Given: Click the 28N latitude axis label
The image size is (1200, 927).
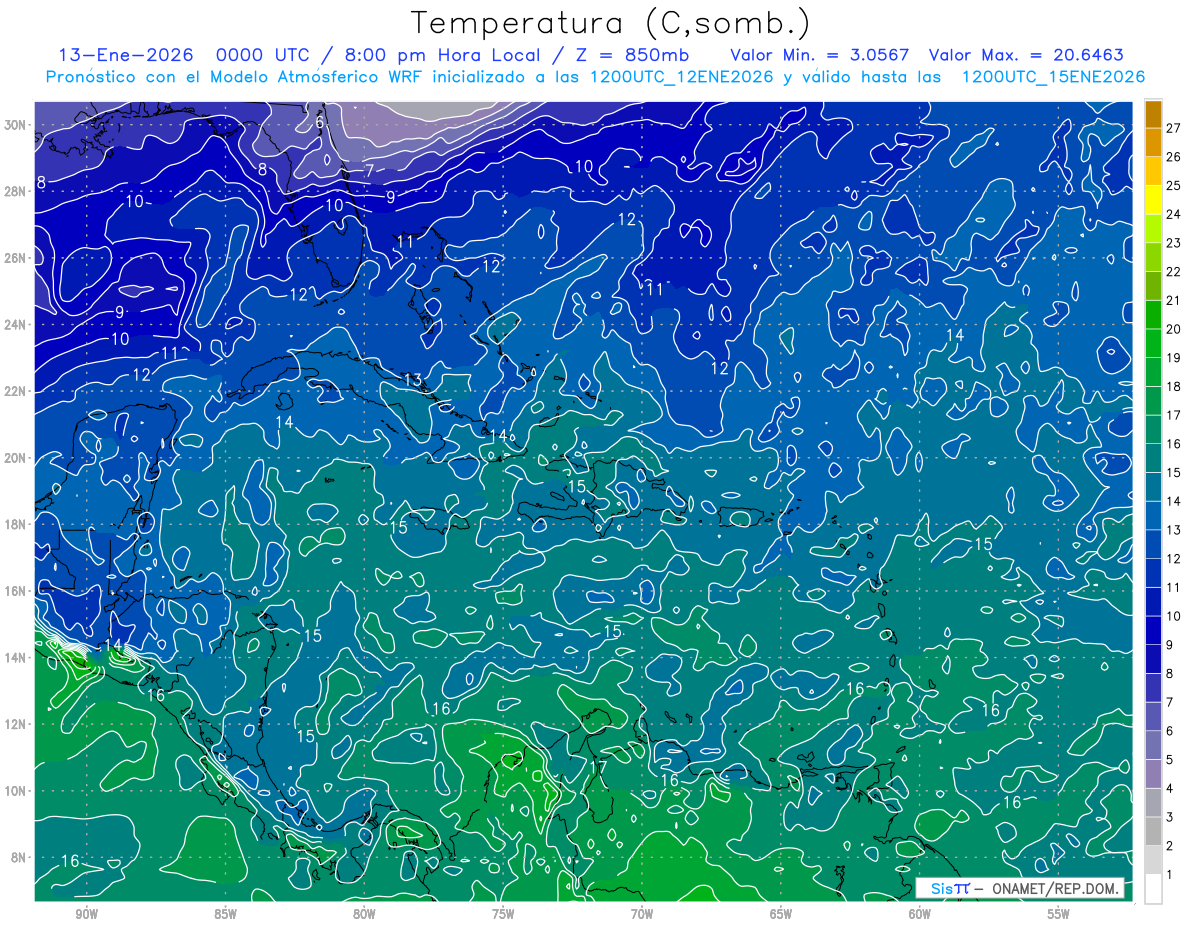Looking at the screenshot, I should coord(16,191).
